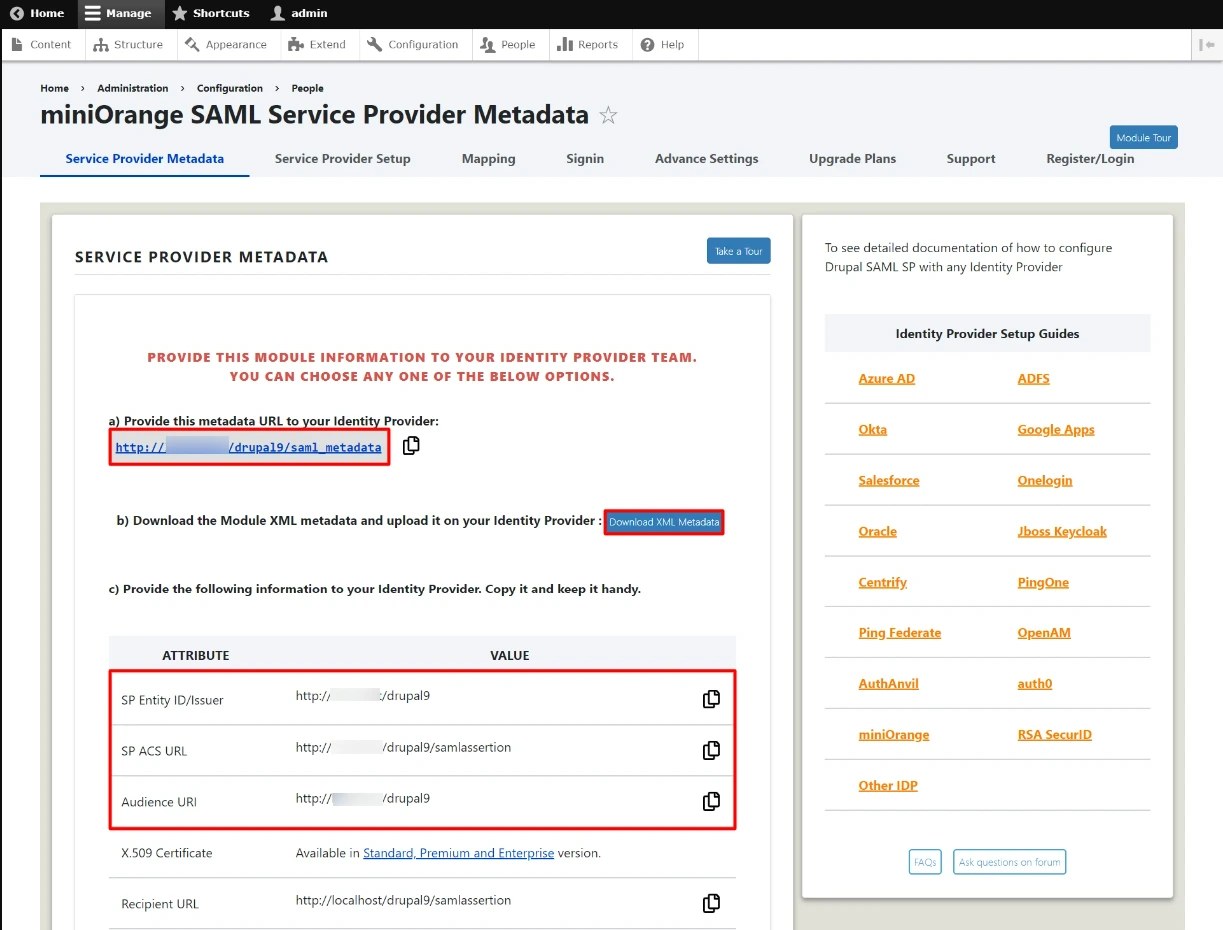Click the Home back-arrow in the top bar
The height and width of the screenshot is (930, 1223).
(x=38, y=13)
